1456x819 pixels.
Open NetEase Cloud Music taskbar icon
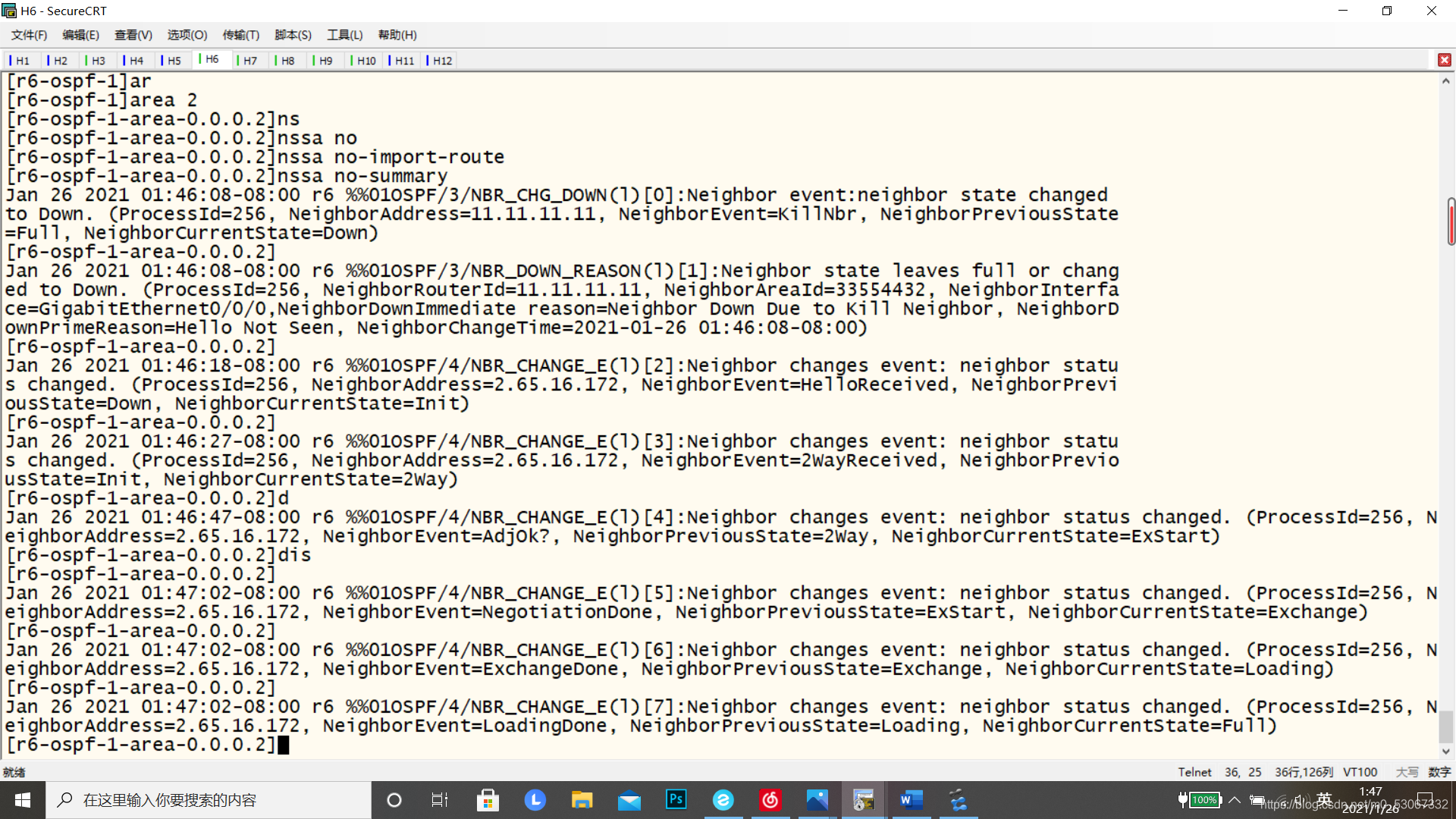(770, 799)
